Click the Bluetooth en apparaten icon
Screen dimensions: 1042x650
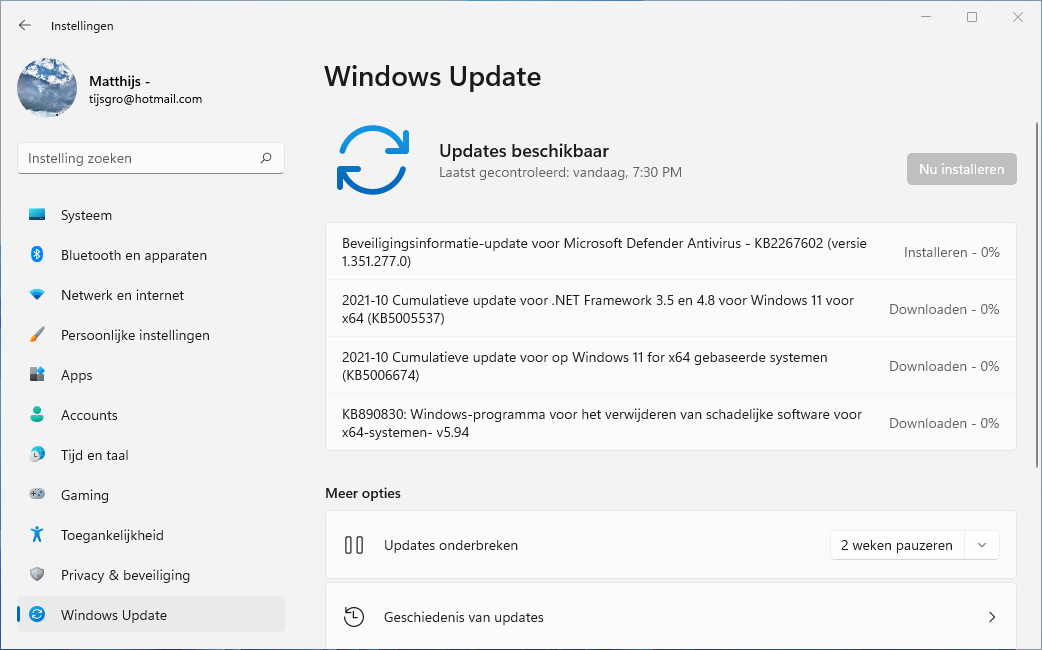click(37, 255)
